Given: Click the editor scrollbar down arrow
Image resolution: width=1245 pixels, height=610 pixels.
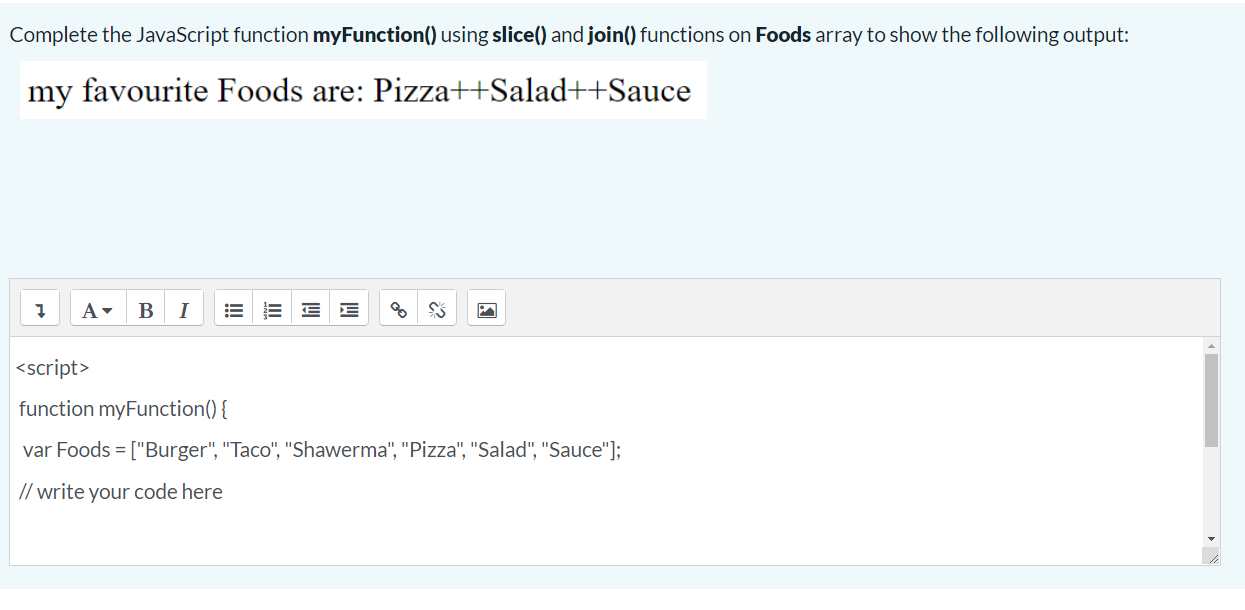Looking at the screenshot, I should [1211, 537].
